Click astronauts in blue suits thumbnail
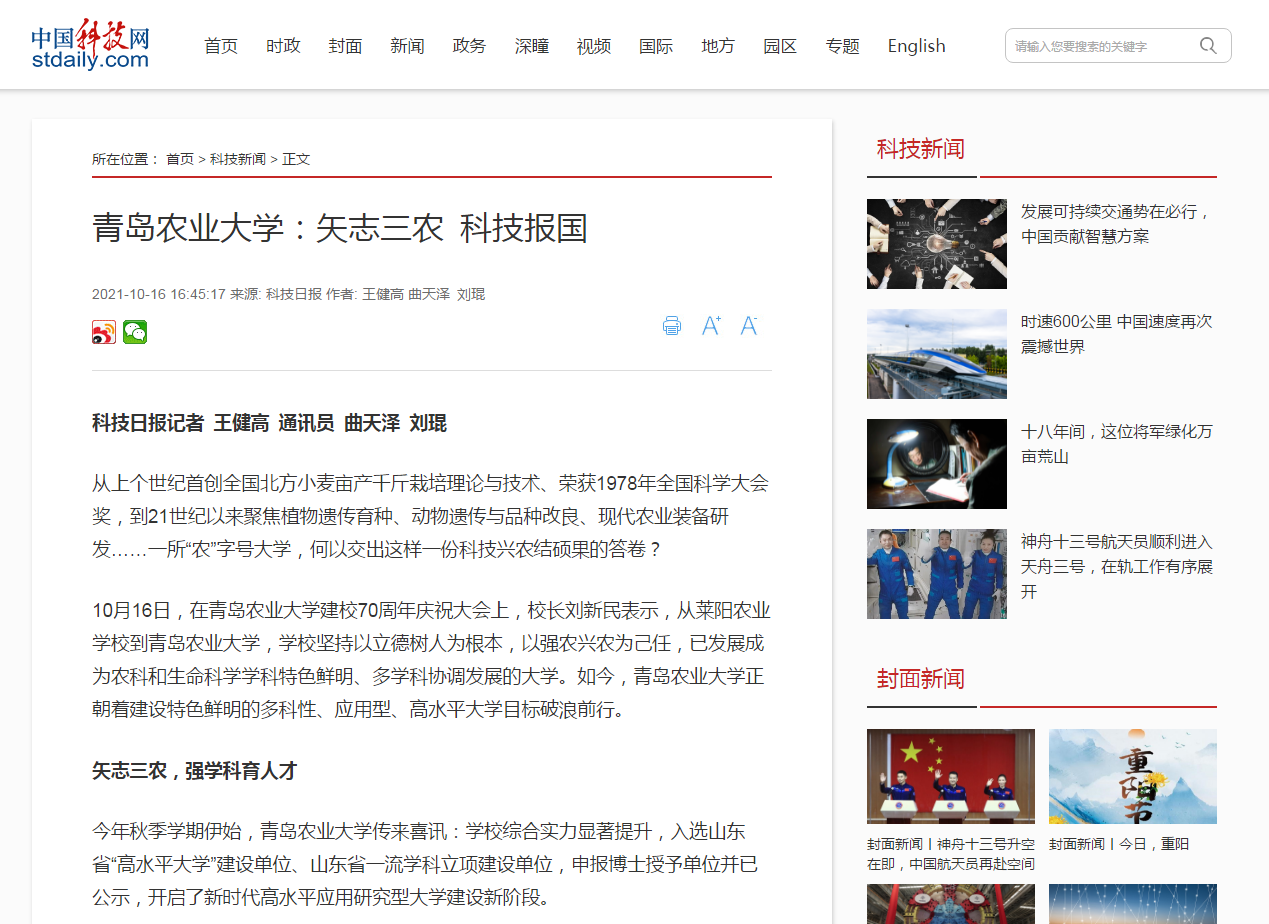This screenshot has width=1269, height=924. click(937, 574)
